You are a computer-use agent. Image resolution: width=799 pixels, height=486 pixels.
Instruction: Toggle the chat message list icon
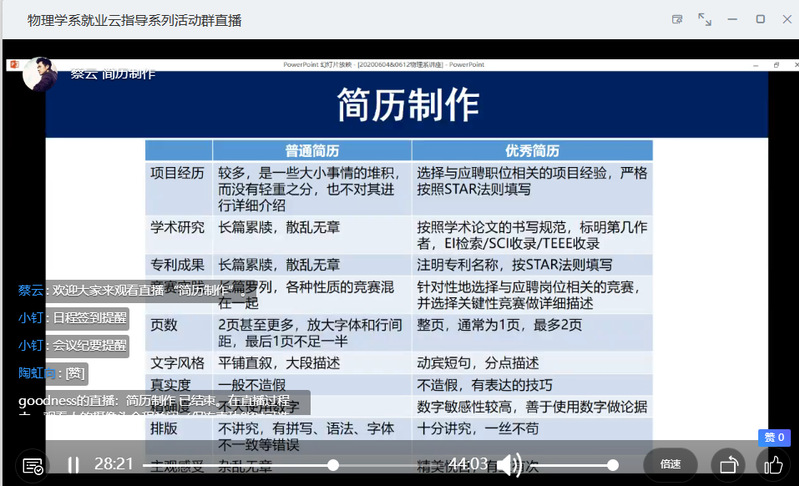[x=32, y=465]
